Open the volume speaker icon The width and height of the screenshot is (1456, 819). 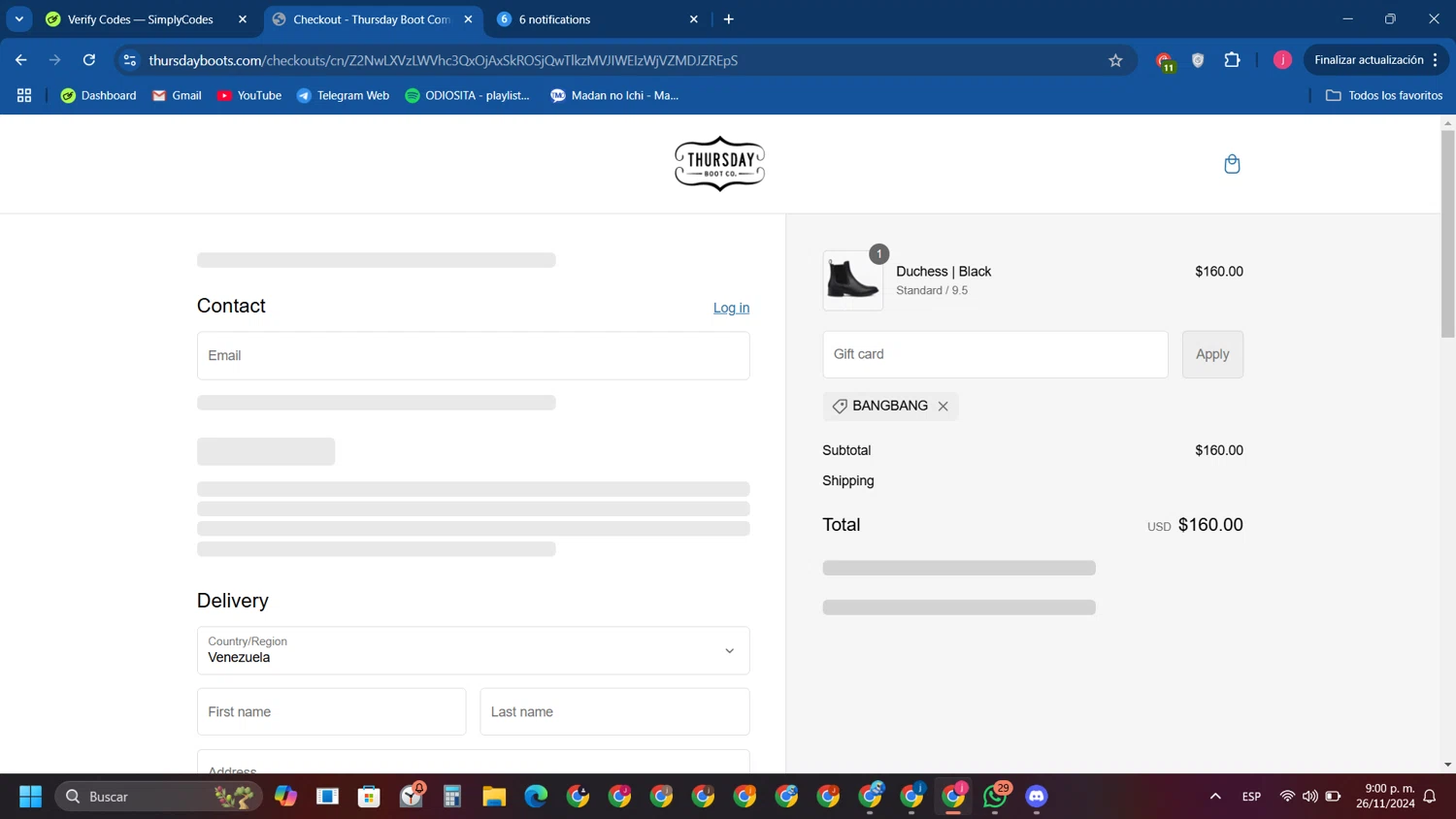(1310, 797)
